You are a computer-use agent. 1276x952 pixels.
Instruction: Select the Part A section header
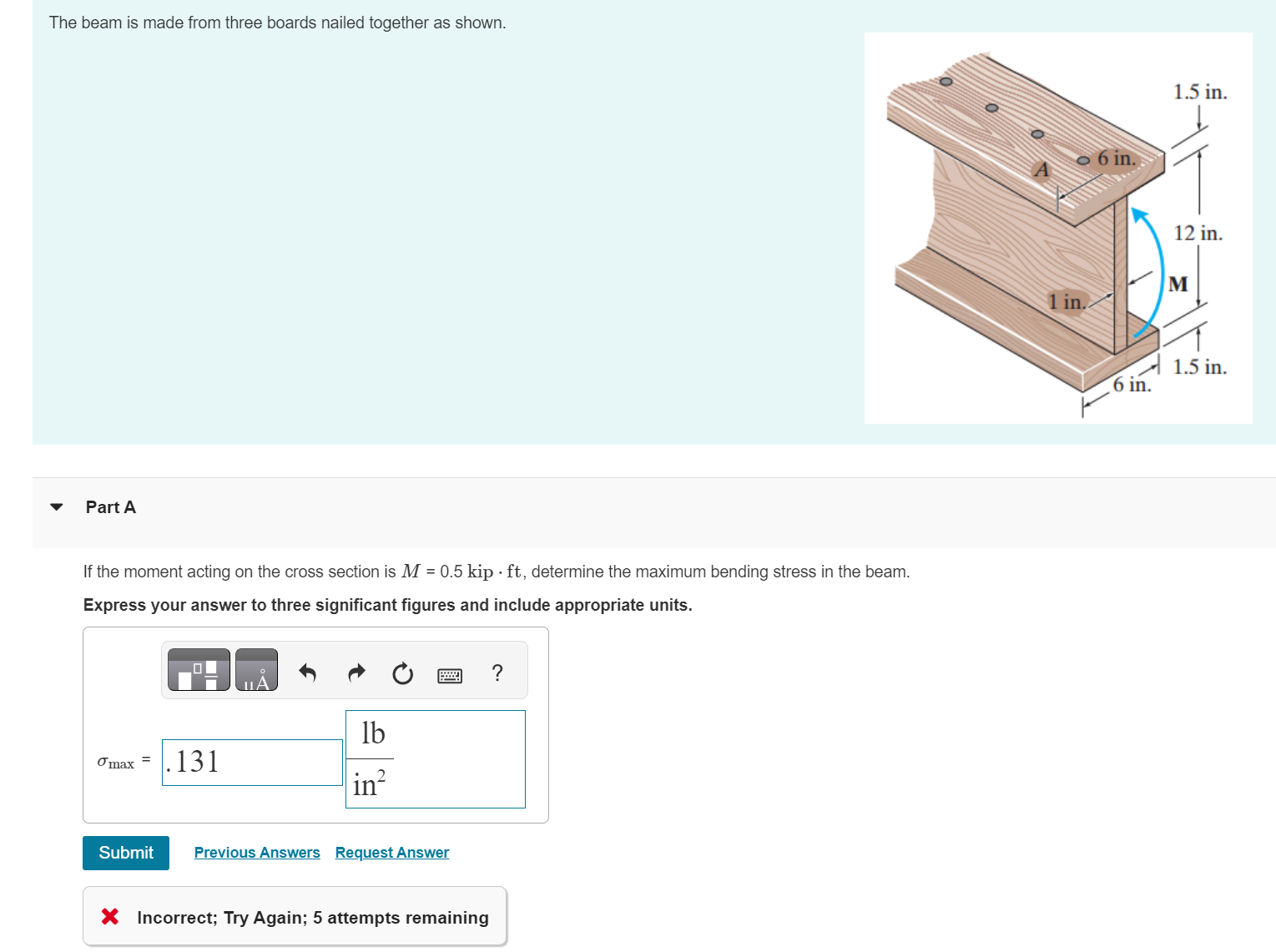click(x=111, y=506)
